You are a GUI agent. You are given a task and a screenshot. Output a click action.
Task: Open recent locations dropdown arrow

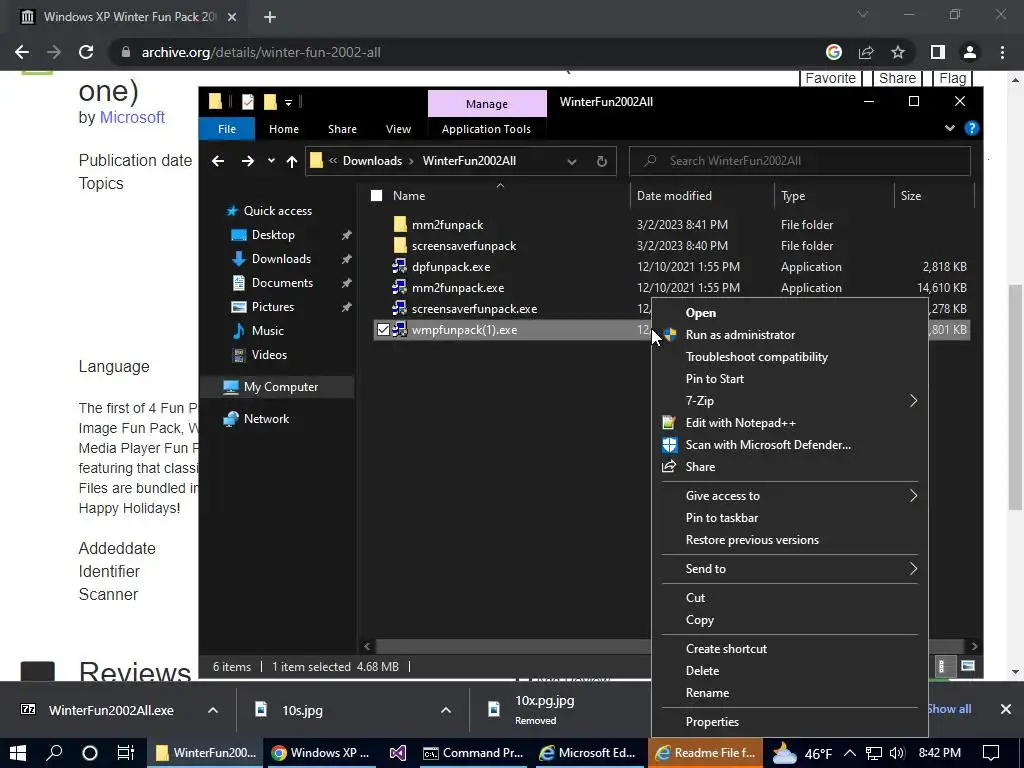tap(271, 161)
